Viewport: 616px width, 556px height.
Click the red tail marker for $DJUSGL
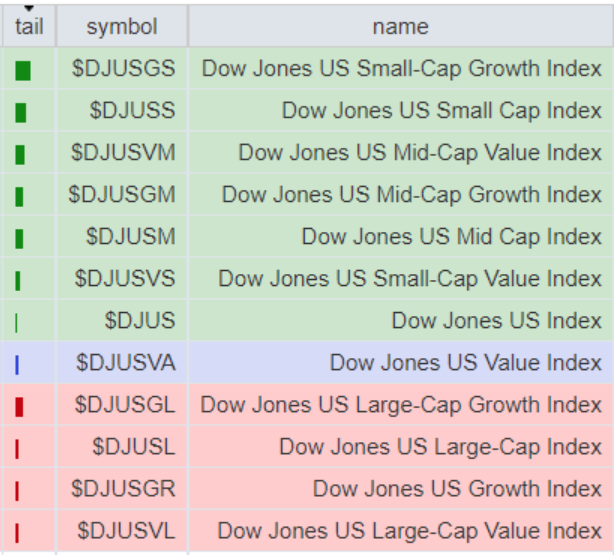click(x=20, y=407)
